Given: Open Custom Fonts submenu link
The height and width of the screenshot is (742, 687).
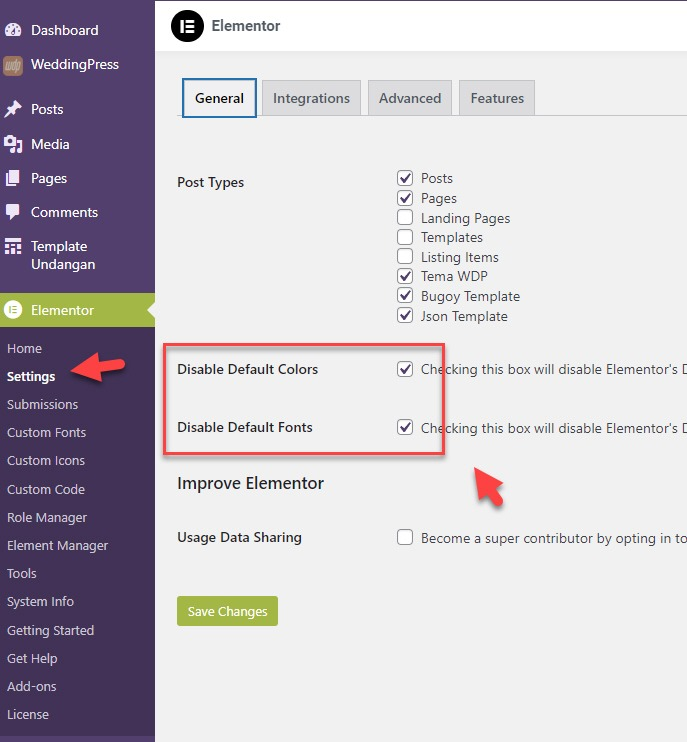Looking at the screenshot, I should click(46, 433).
